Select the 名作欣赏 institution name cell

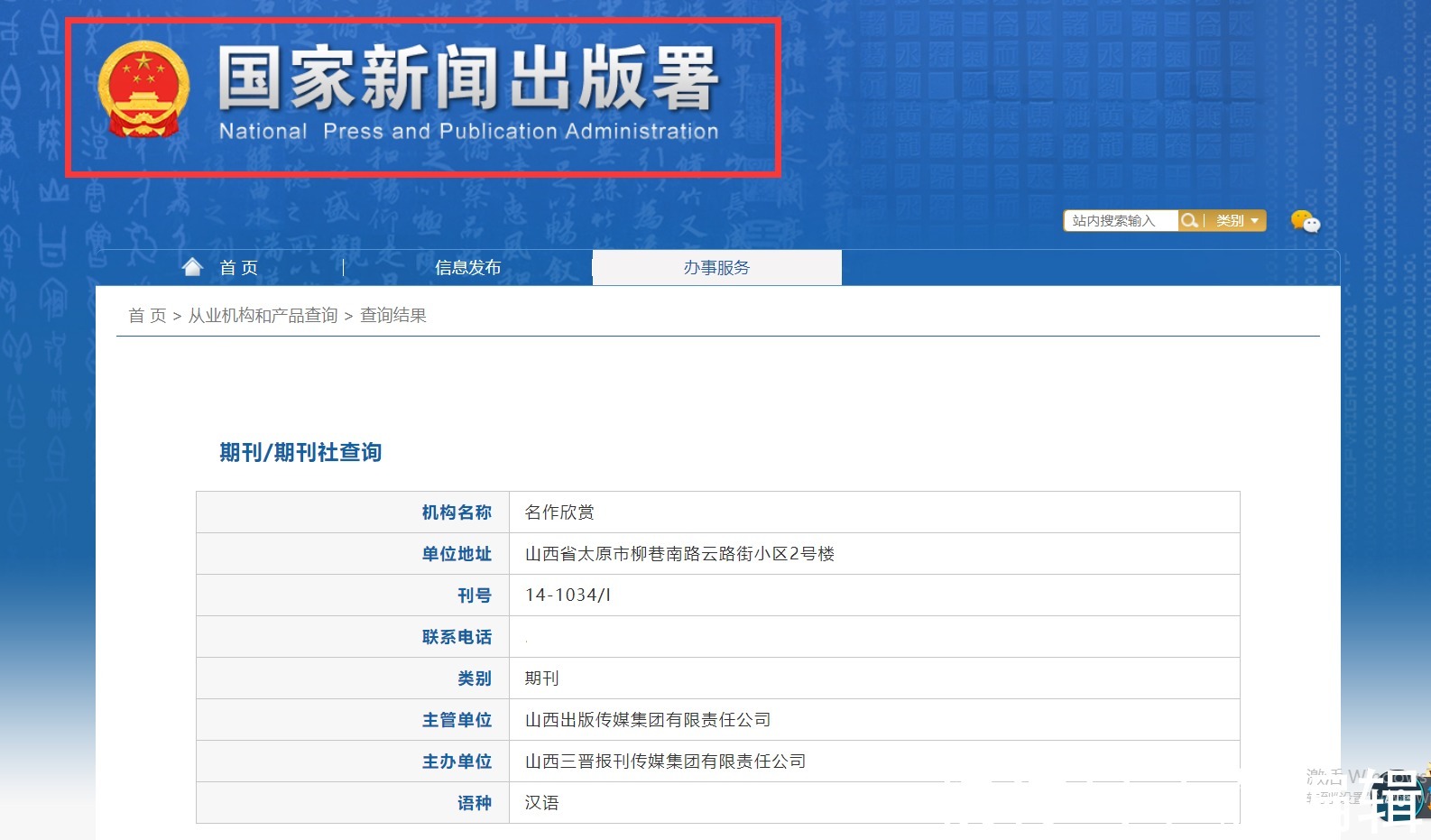[559, 512]
